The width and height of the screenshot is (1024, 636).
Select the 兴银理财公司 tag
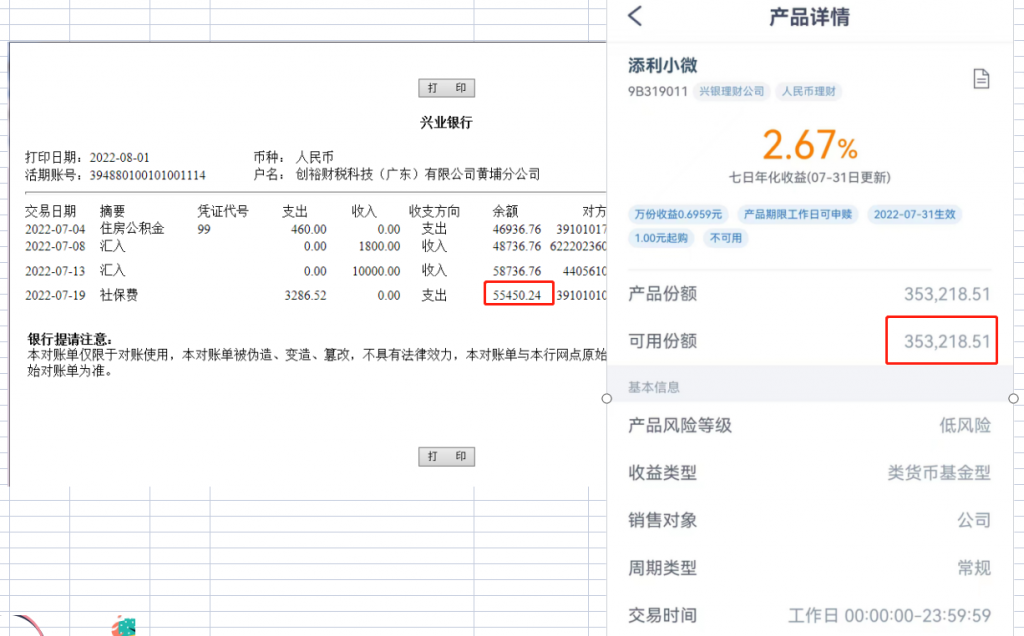731,91
